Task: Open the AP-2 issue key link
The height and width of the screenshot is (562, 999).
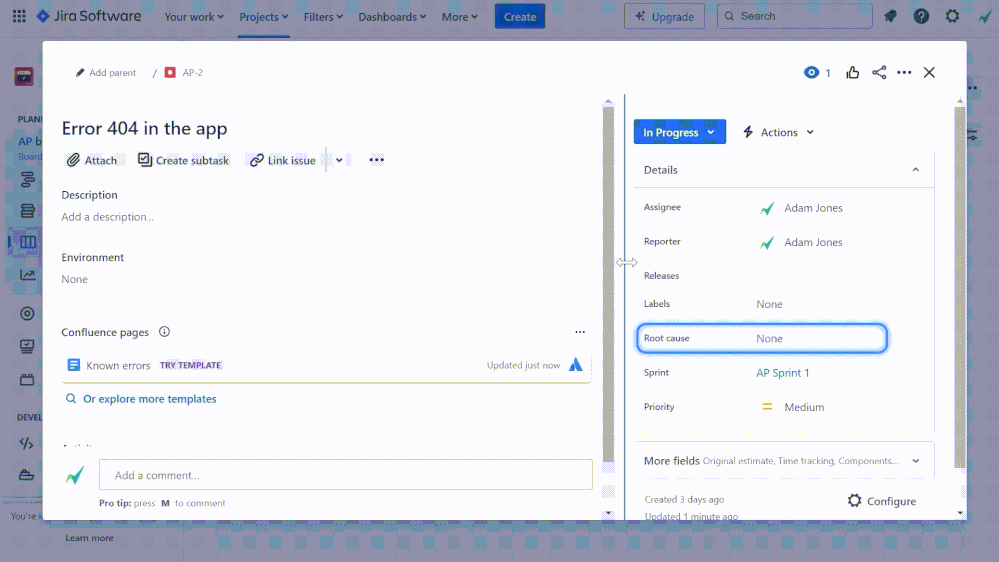Action: point(192,73)
